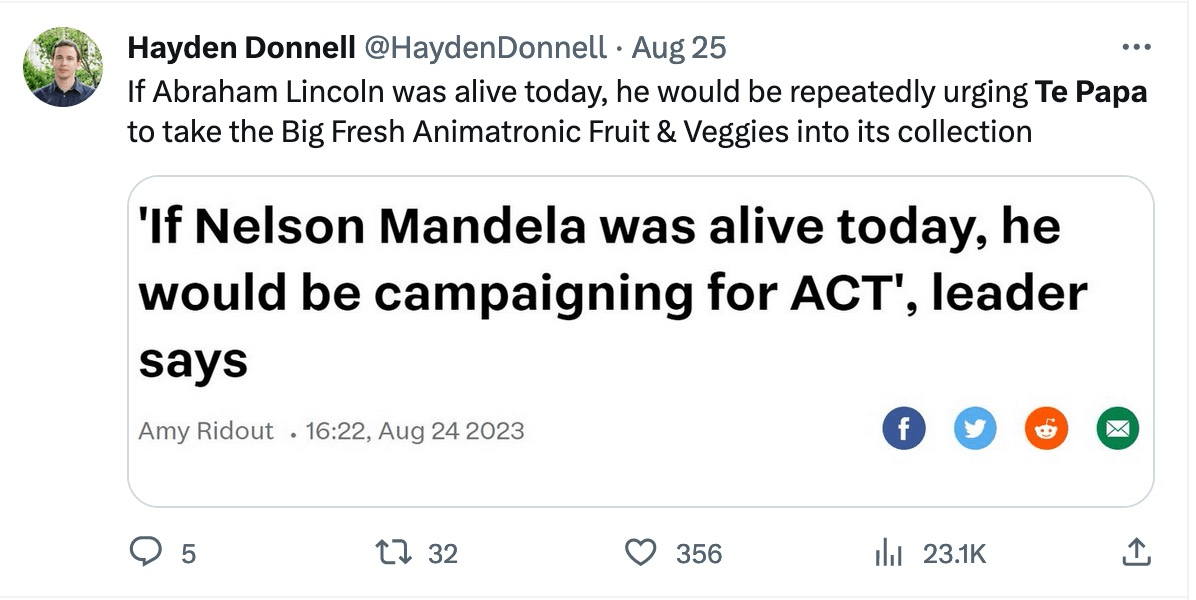
Task: Click the share upload arrow icon
Action: coord(1135,551)
